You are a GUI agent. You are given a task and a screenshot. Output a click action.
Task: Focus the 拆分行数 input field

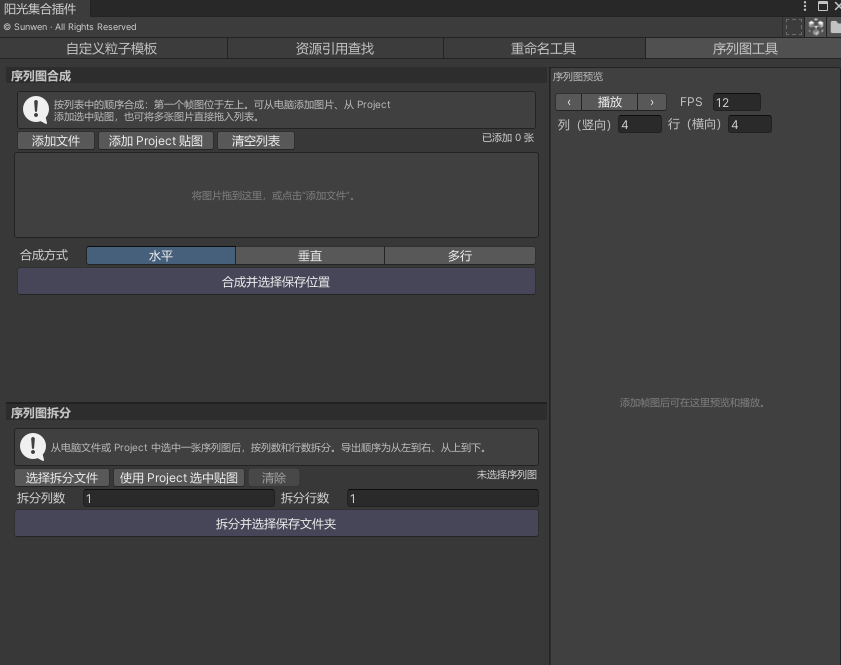(x=442, y=498)
